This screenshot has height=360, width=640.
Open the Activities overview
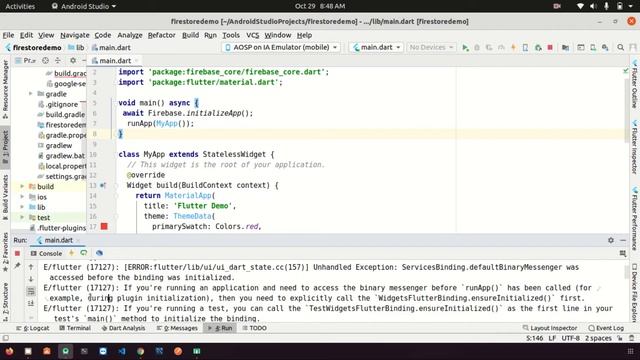point(20,6)
